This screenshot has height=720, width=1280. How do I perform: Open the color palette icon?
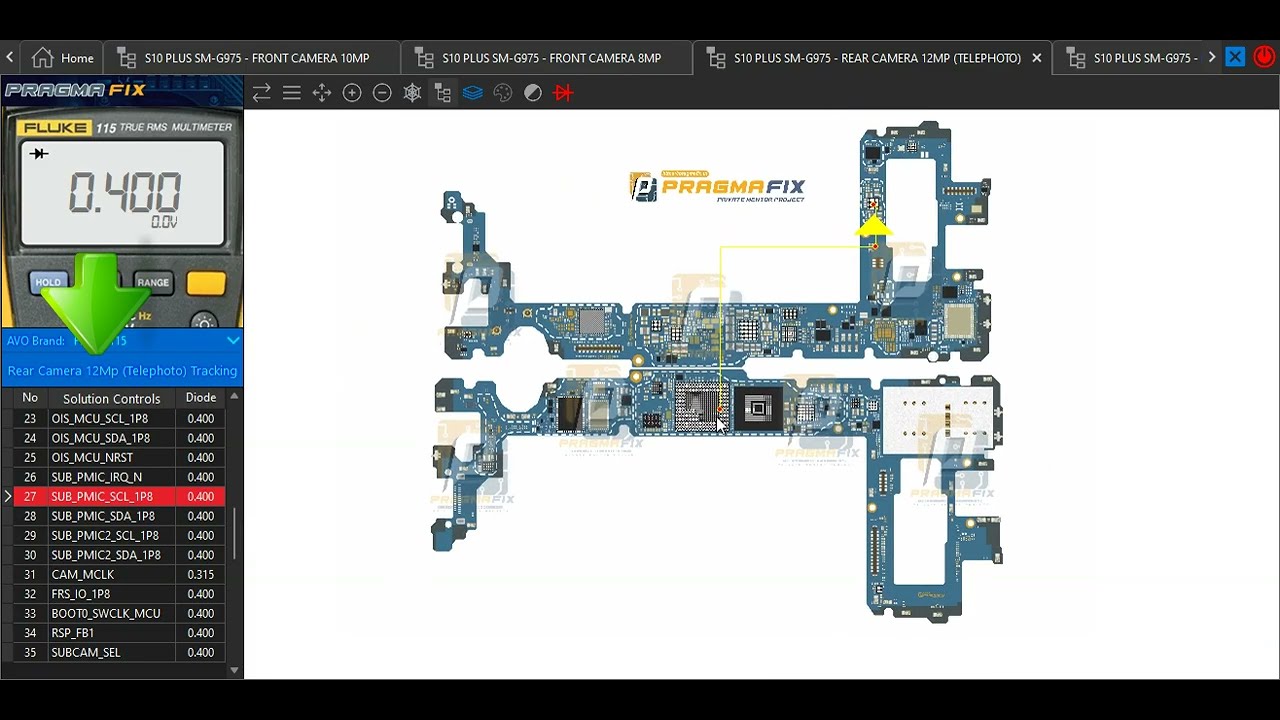pyautogui.click(x=503, y=93)
